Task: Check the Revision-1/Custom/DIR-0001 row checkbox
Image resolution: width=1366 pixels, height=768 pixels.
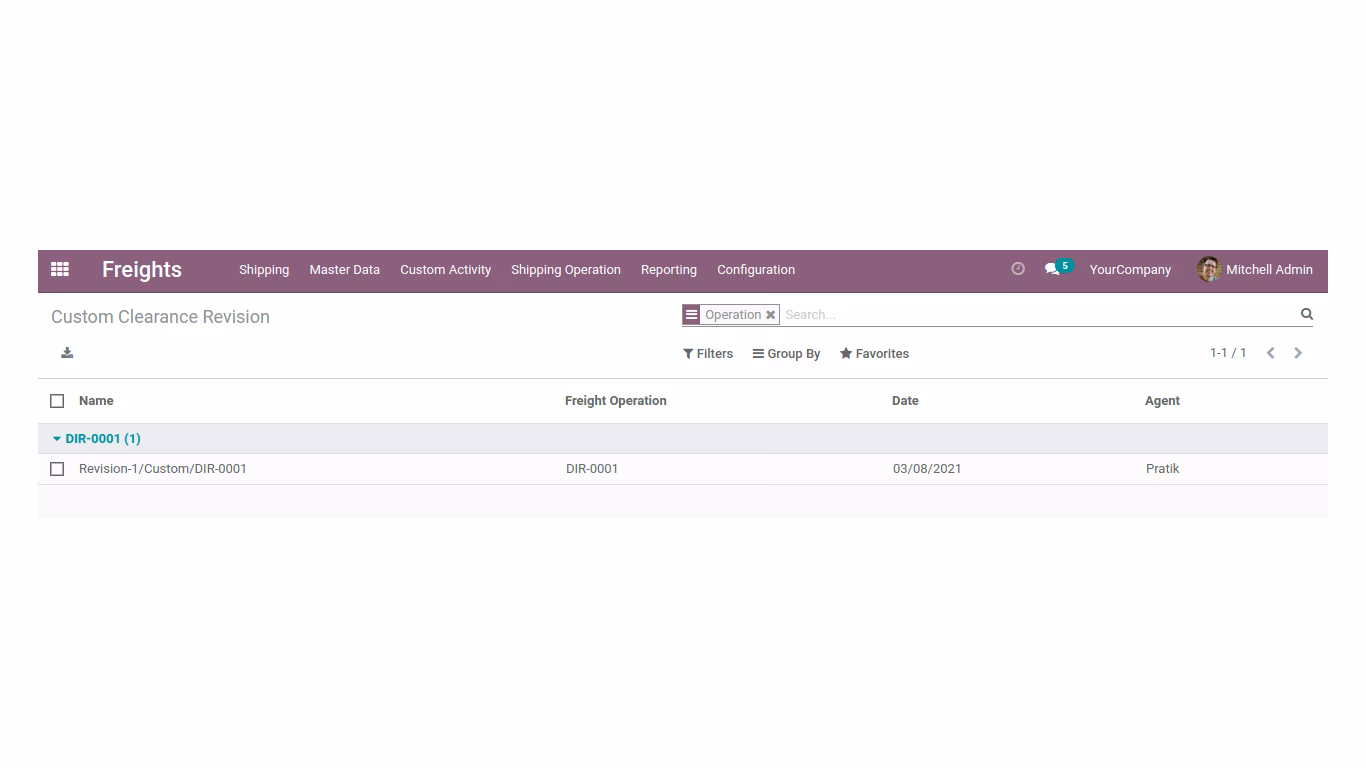Action: [57, 469]
